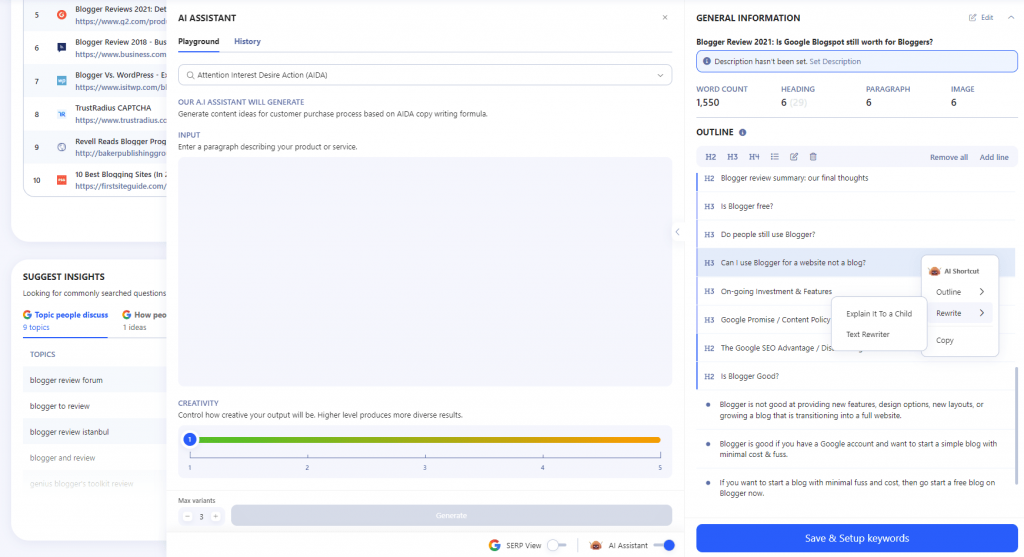Click the trash delete icon in the outline toolbar
Screen dimensions: 1024x557
[x=813, y=157]
